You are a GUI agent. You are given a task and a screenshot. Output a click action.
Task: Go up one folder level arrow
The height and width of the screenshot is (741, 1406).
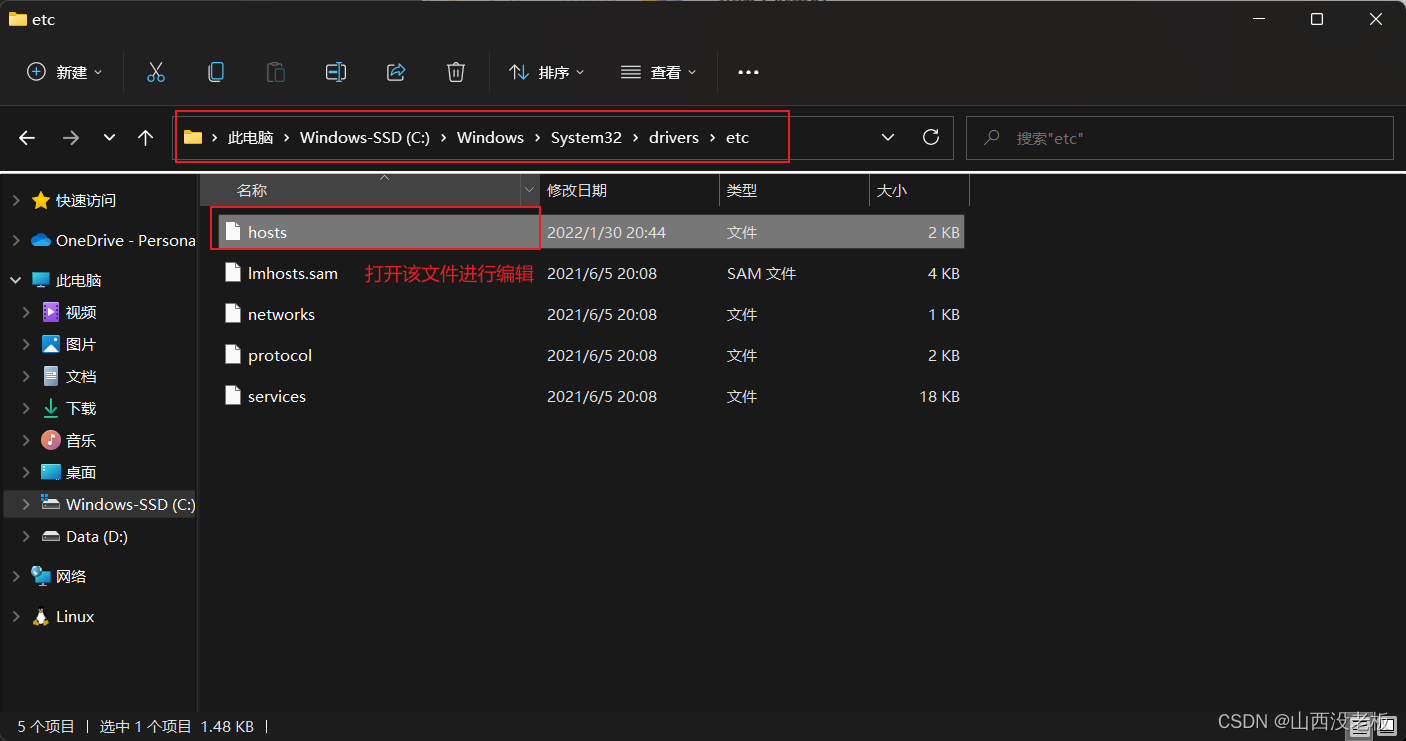tap(146, 138)
